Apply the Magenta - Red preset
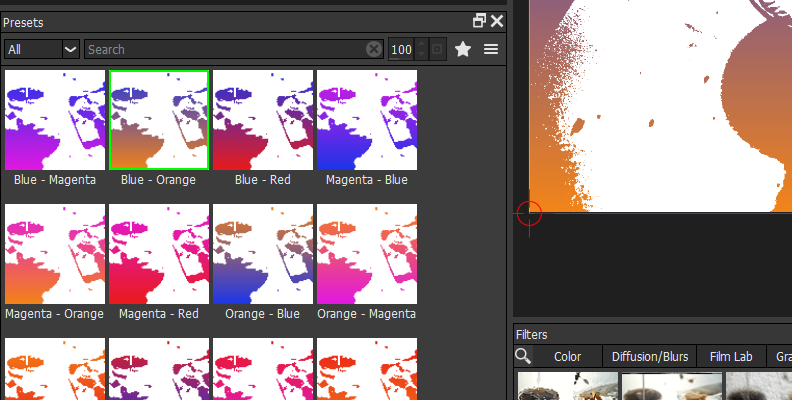The width and height of the screenshot is (792, 400). pyautogui.click(x=159, y=254)
